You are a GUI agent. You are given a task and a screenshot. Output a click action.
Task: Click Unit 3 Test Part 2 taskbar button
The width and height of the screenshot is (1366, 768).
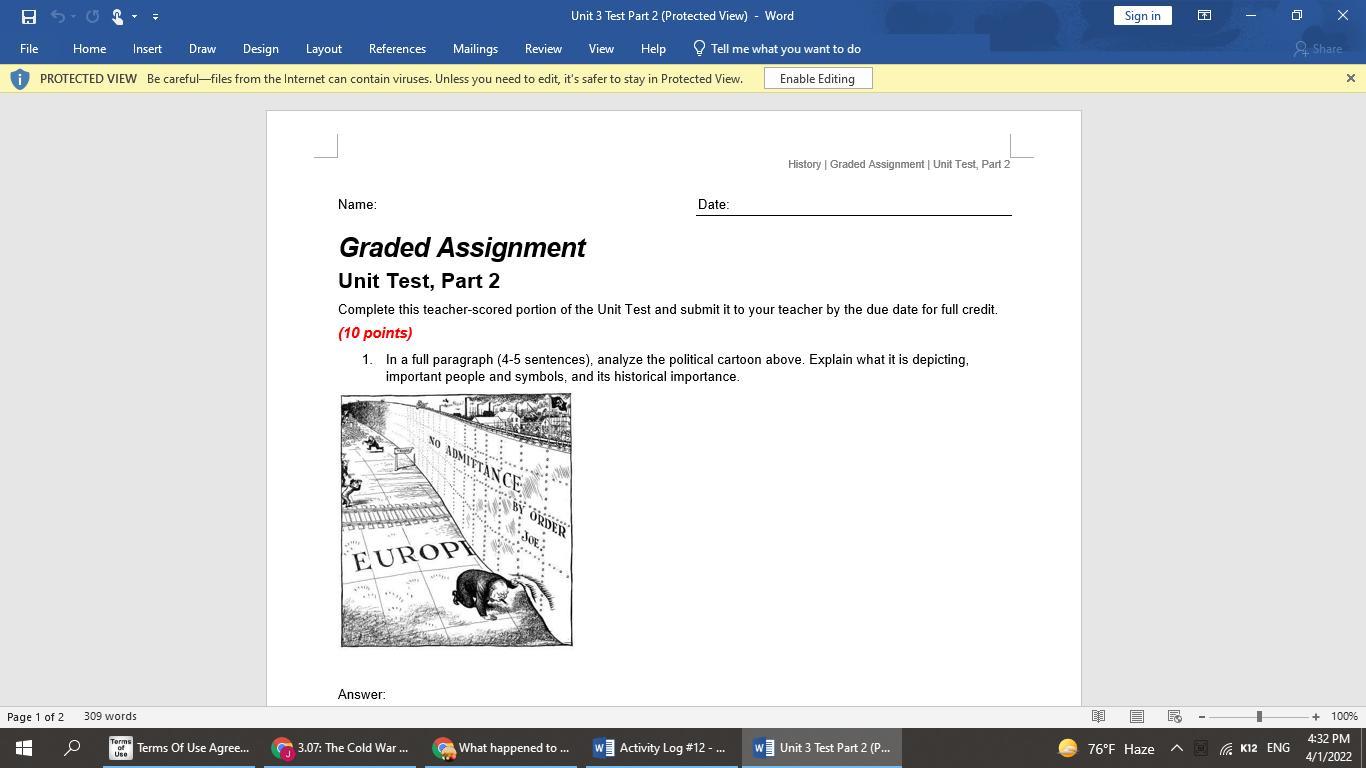[x=821, y=748]
